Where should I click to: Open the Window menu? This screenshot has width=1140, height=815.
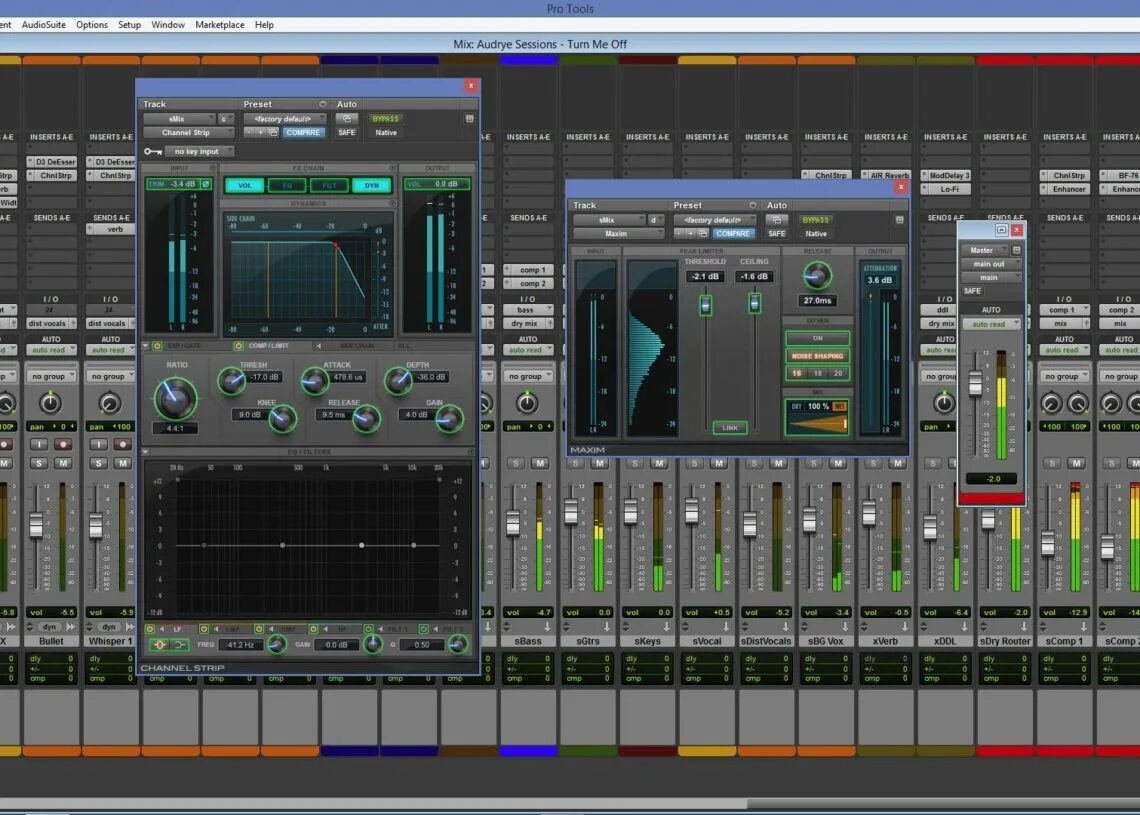click(x=168, y=25)
